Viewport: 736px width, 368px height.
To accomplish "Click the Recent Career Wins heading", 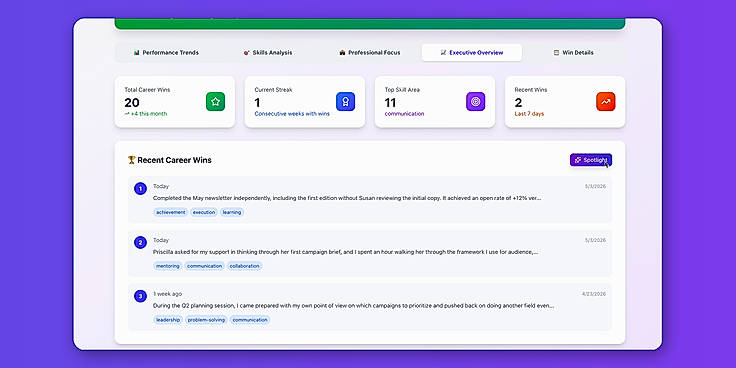I will point(174,160).
